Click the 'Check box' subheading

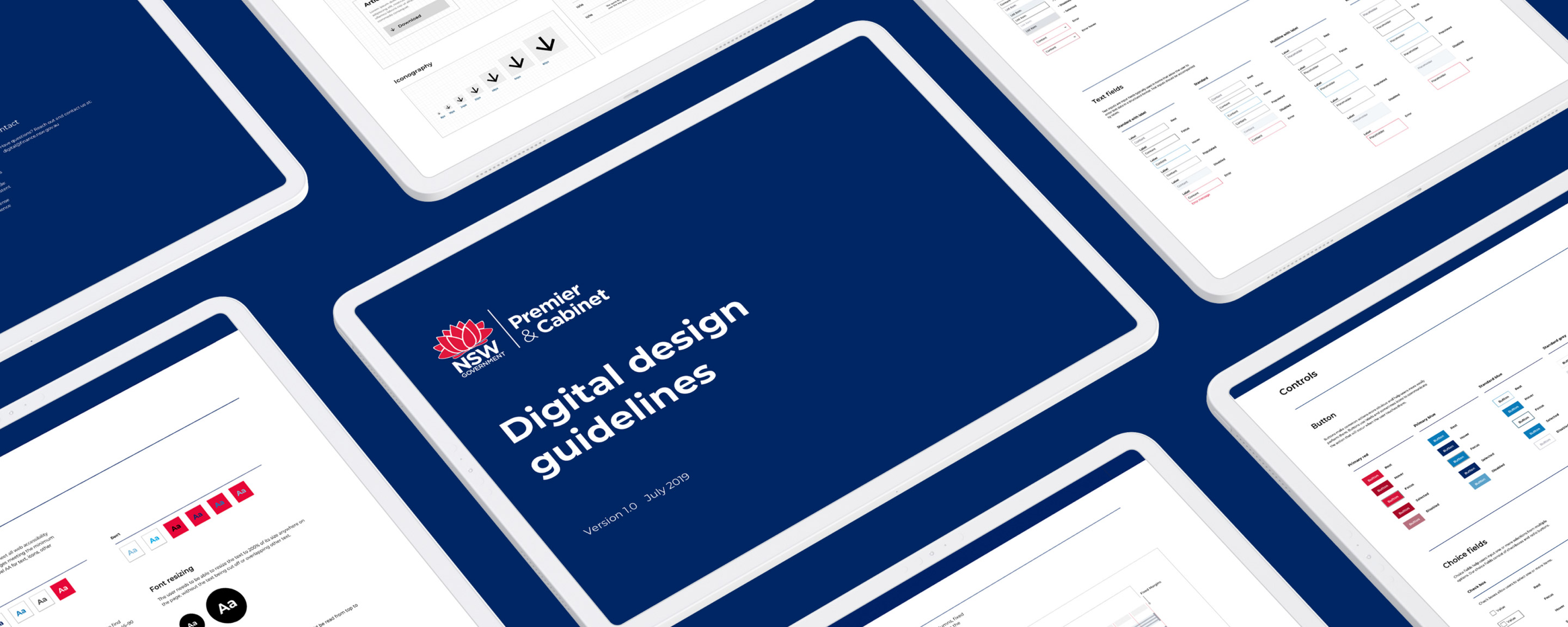point(1477,587)
